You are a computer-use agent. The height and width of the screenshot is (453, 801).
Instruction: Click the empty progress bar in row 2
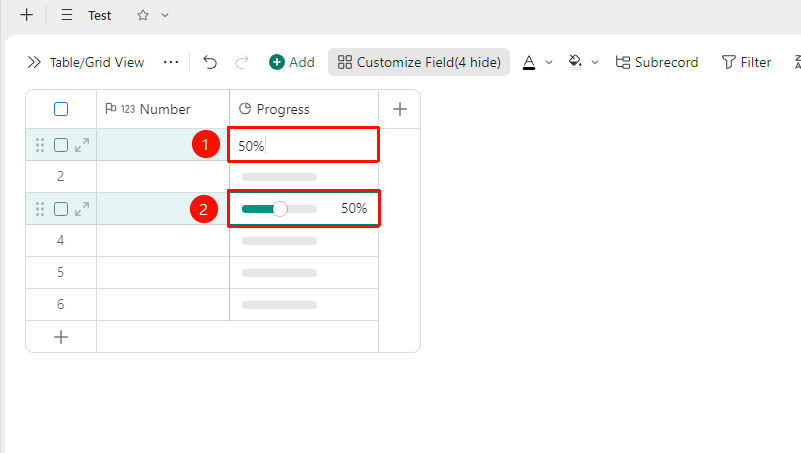[x=279, y=177]
